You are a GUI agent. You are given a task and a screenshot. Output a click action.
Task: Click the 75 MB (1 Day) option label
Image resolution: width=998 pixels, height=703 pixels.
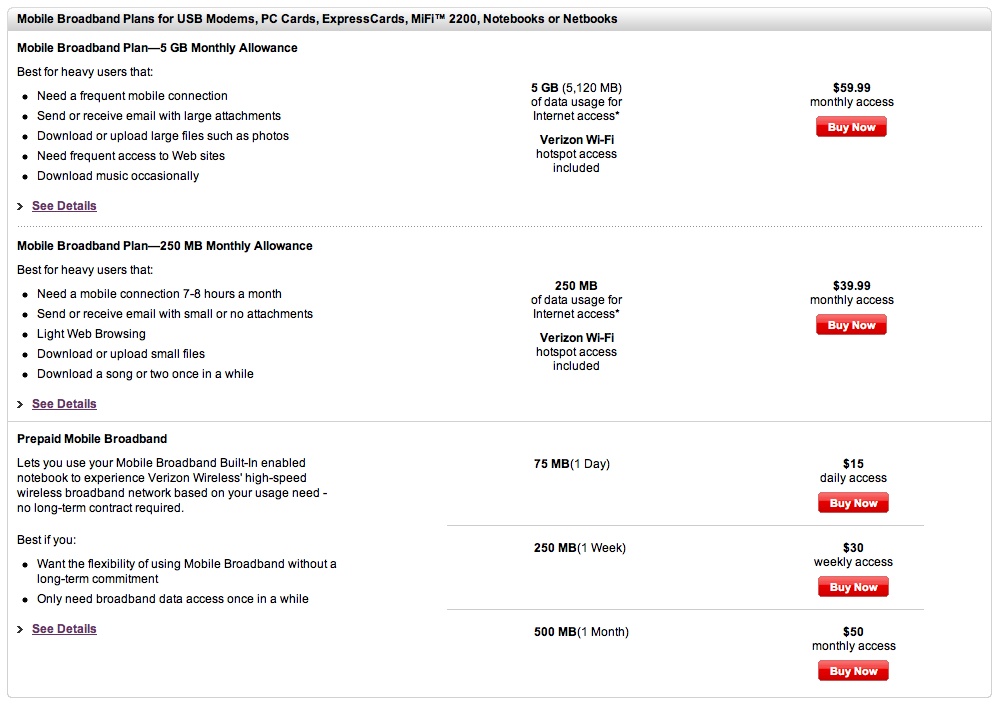coord(571,464)
